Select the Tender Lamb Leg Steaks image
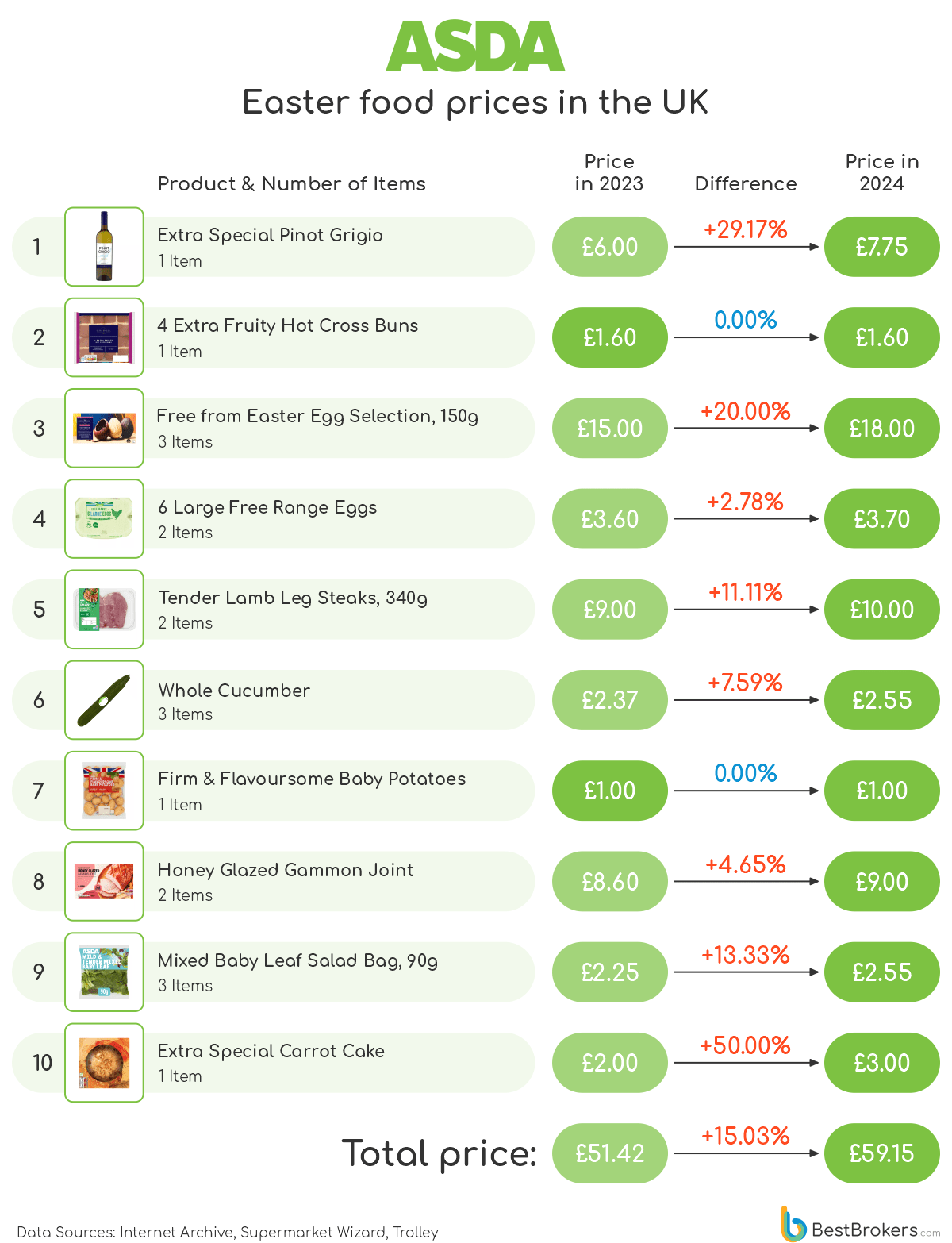This screenshot has height=1243, width=952. [104, 609]
